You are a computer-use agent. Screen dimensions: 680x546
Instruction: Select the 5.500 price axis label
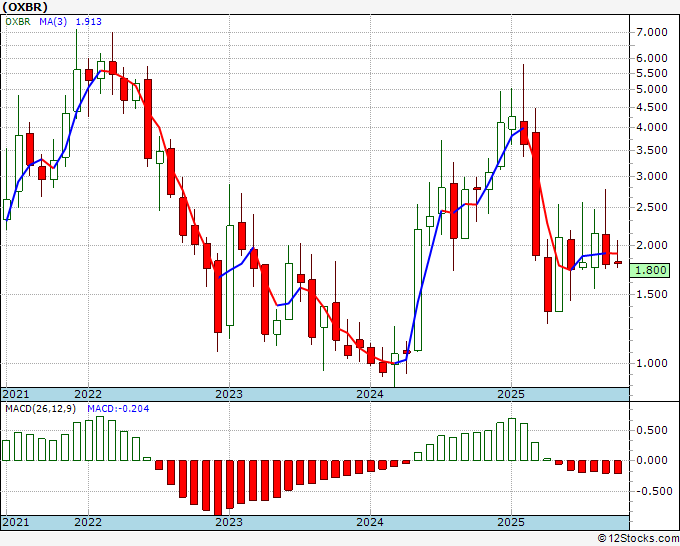tap(652, 73)
